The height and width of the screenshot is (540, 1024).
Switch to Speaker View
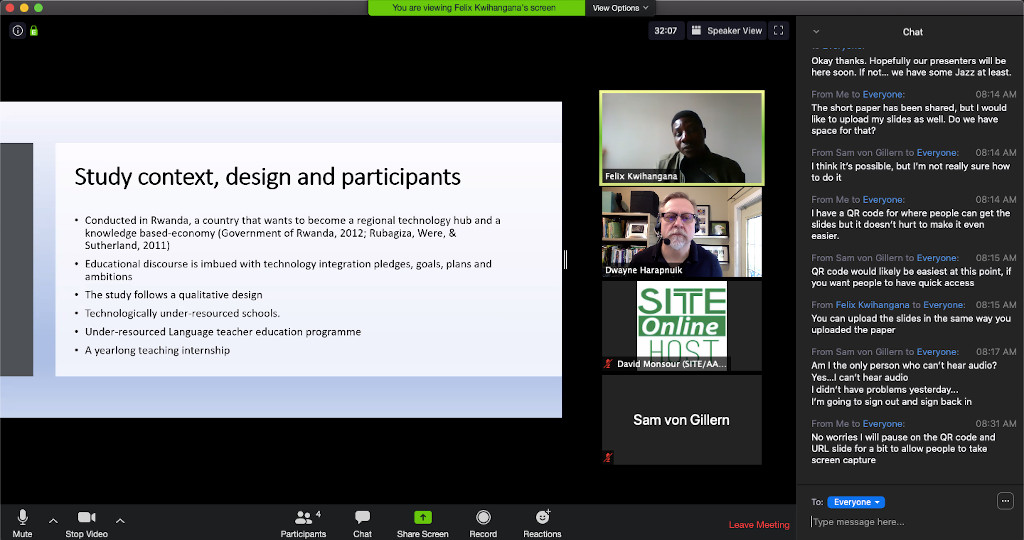tap(726, 31)
